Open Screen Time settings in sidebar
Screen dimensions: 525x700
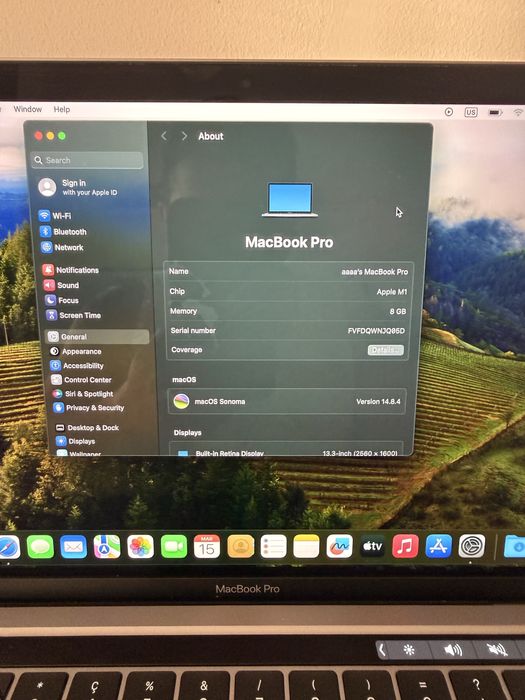click(x=74, y=315)
